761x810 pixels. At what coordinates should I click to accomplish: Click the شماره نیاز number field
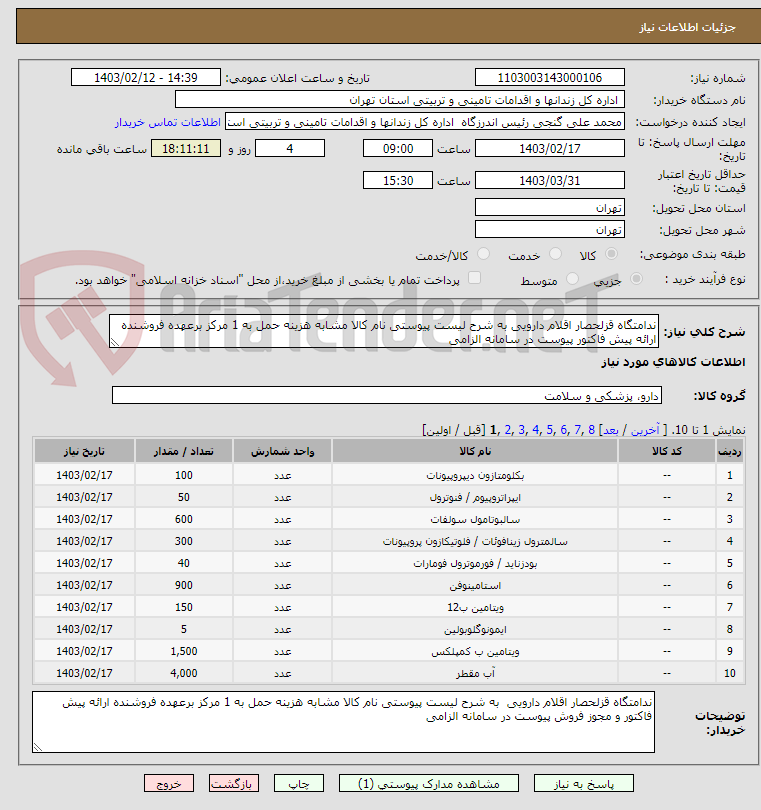click(550, 77)
